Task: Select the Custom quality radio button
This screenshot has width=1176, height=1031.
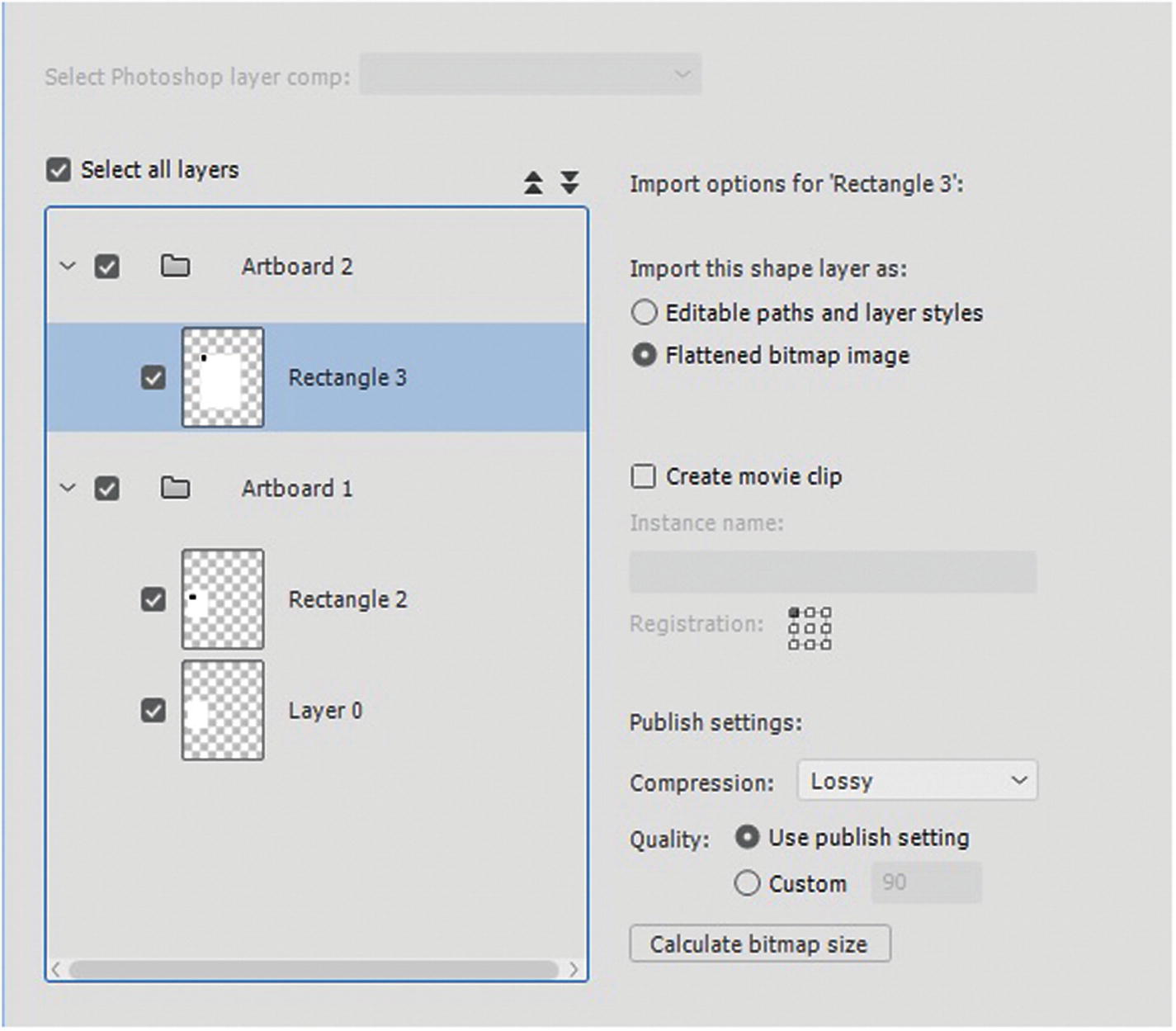Action: (747, 883)
